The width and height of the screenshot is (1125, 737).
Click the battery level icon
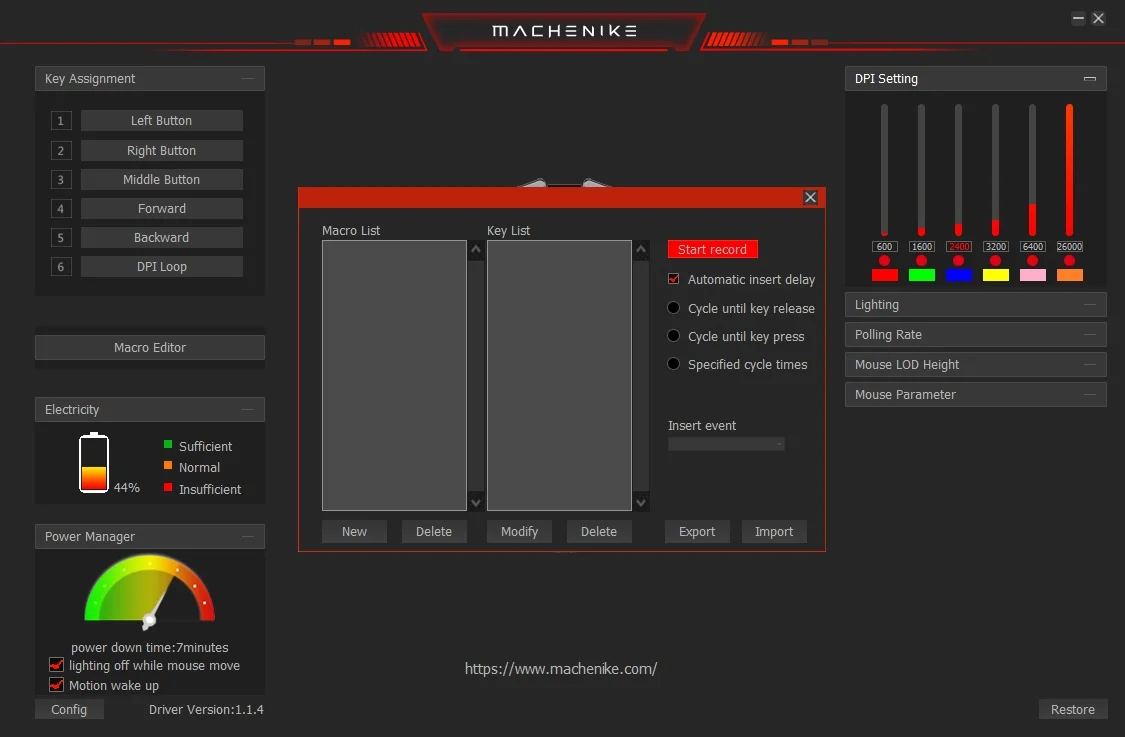[x=94, y=463]
